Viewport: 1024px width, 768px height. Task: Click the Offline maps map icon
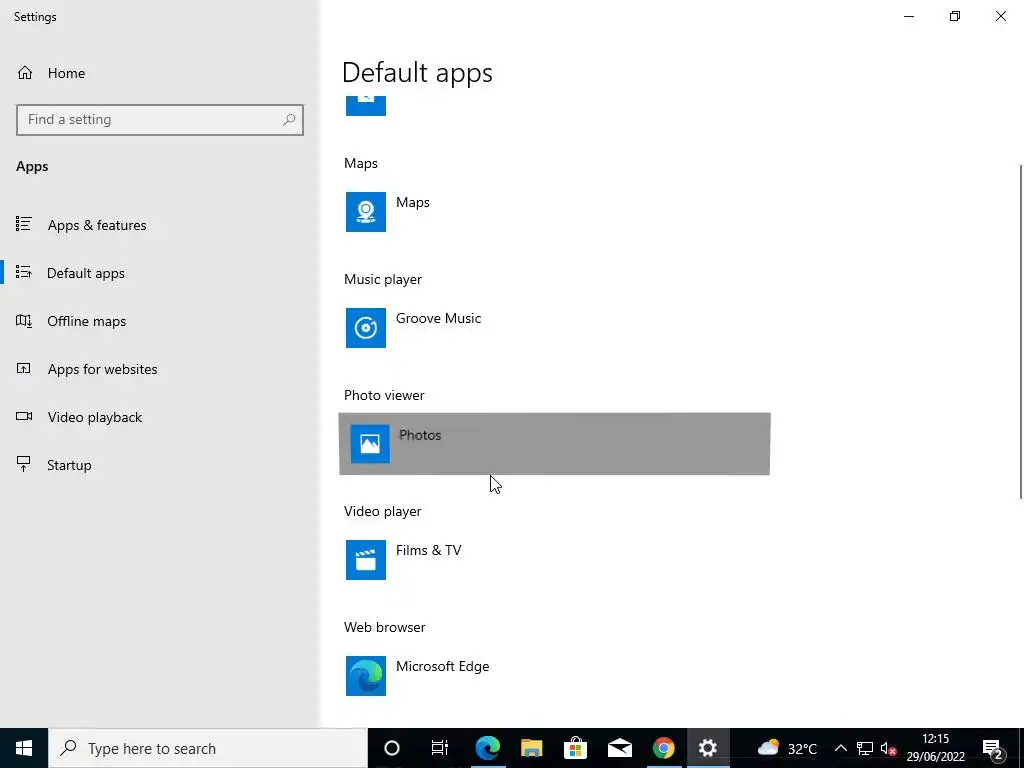click(x=24, y=321)
